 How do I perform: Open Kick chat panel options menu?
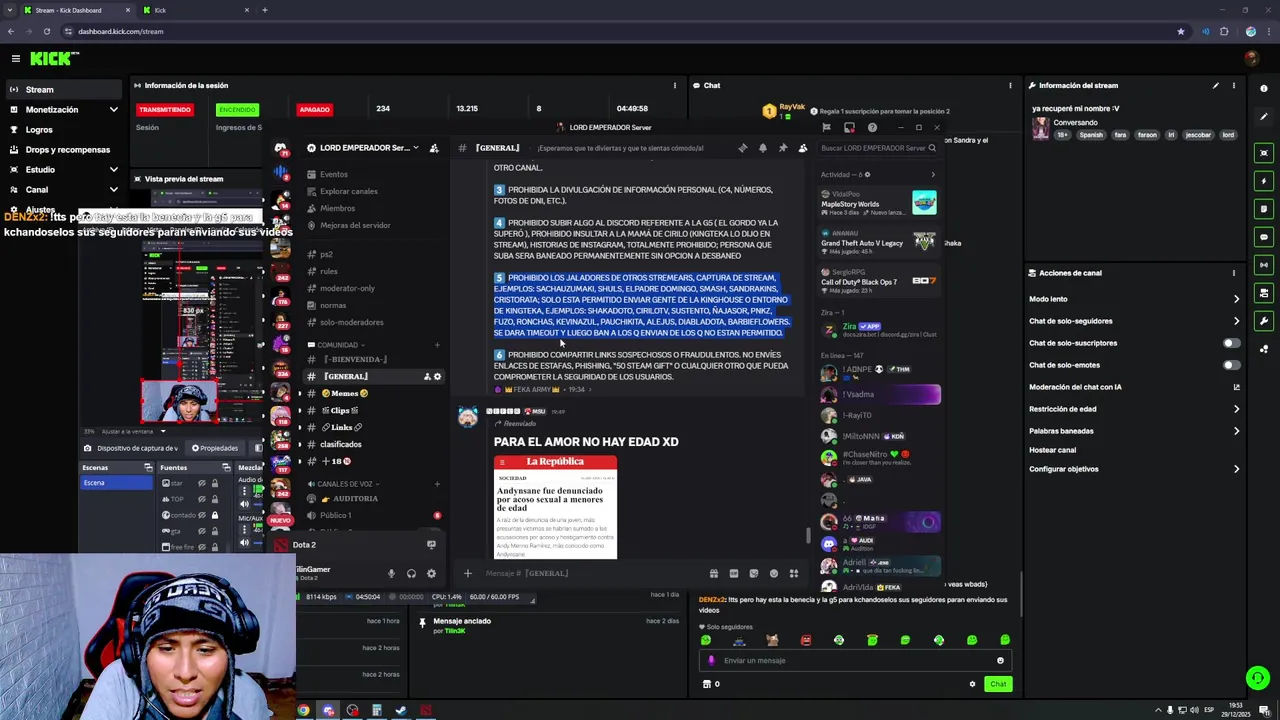click(x=1010, y=86)
